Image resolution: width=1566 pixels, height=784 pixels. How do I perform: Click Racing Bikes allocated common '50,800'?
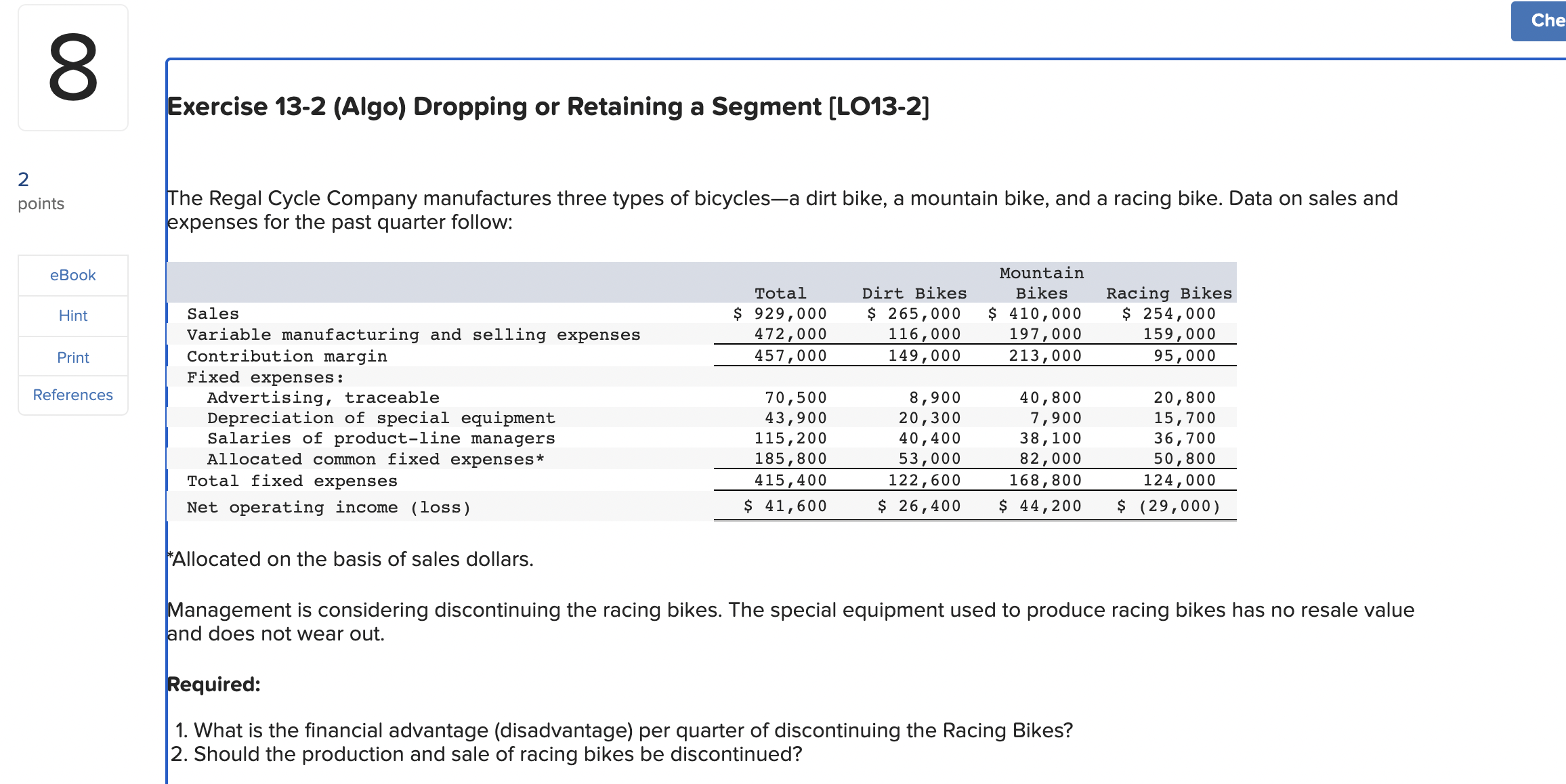point(1185,458)
